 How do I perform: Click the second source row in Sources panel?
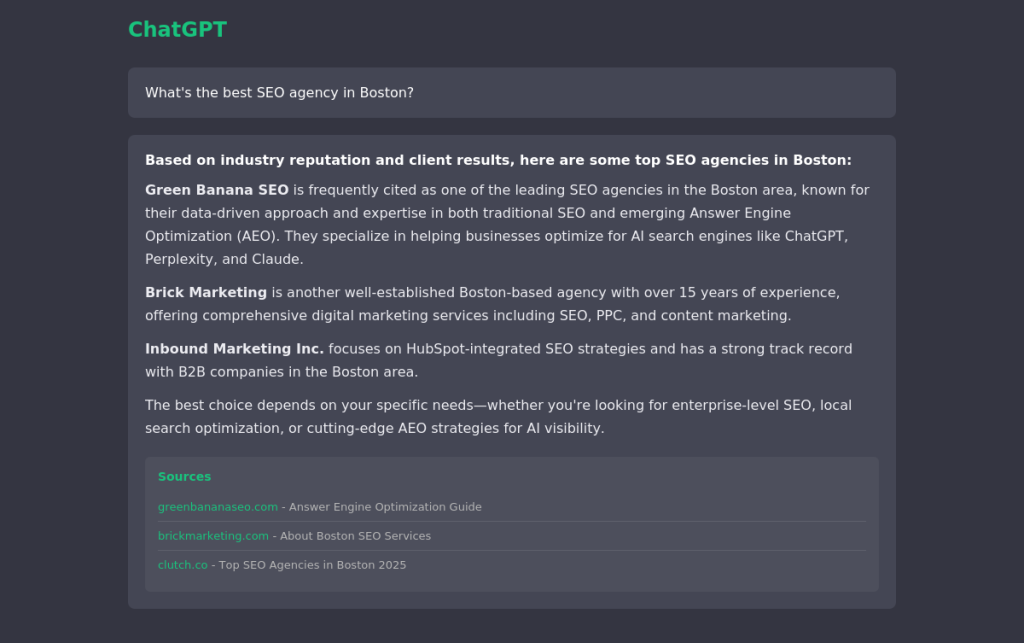(512, 536)
